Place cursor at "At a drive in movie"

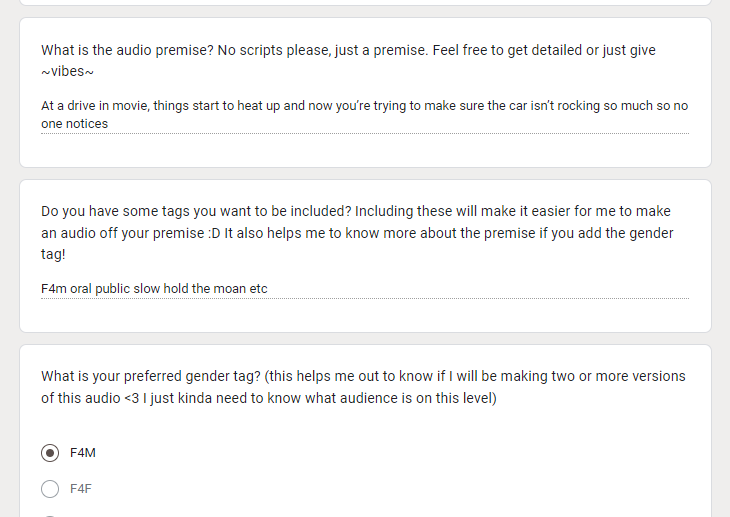[95, 106]
